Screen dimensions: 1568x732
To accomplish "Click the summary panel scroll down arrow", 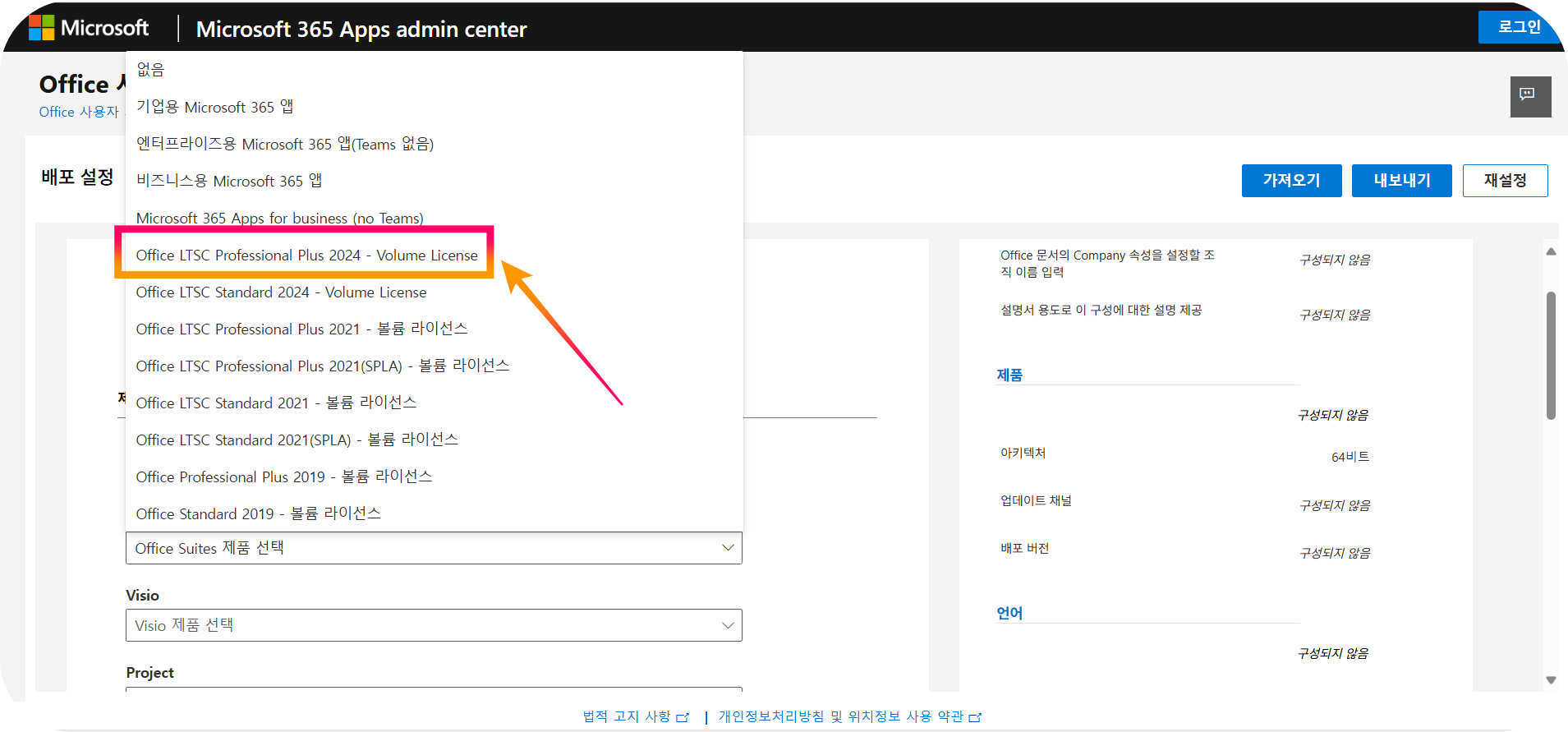I will coord(1551,679).
